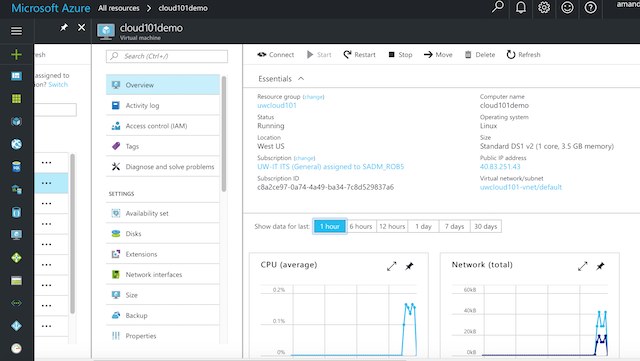Show data for last 1 day
The image size is (640, 361).
click(x=423, y=226)
